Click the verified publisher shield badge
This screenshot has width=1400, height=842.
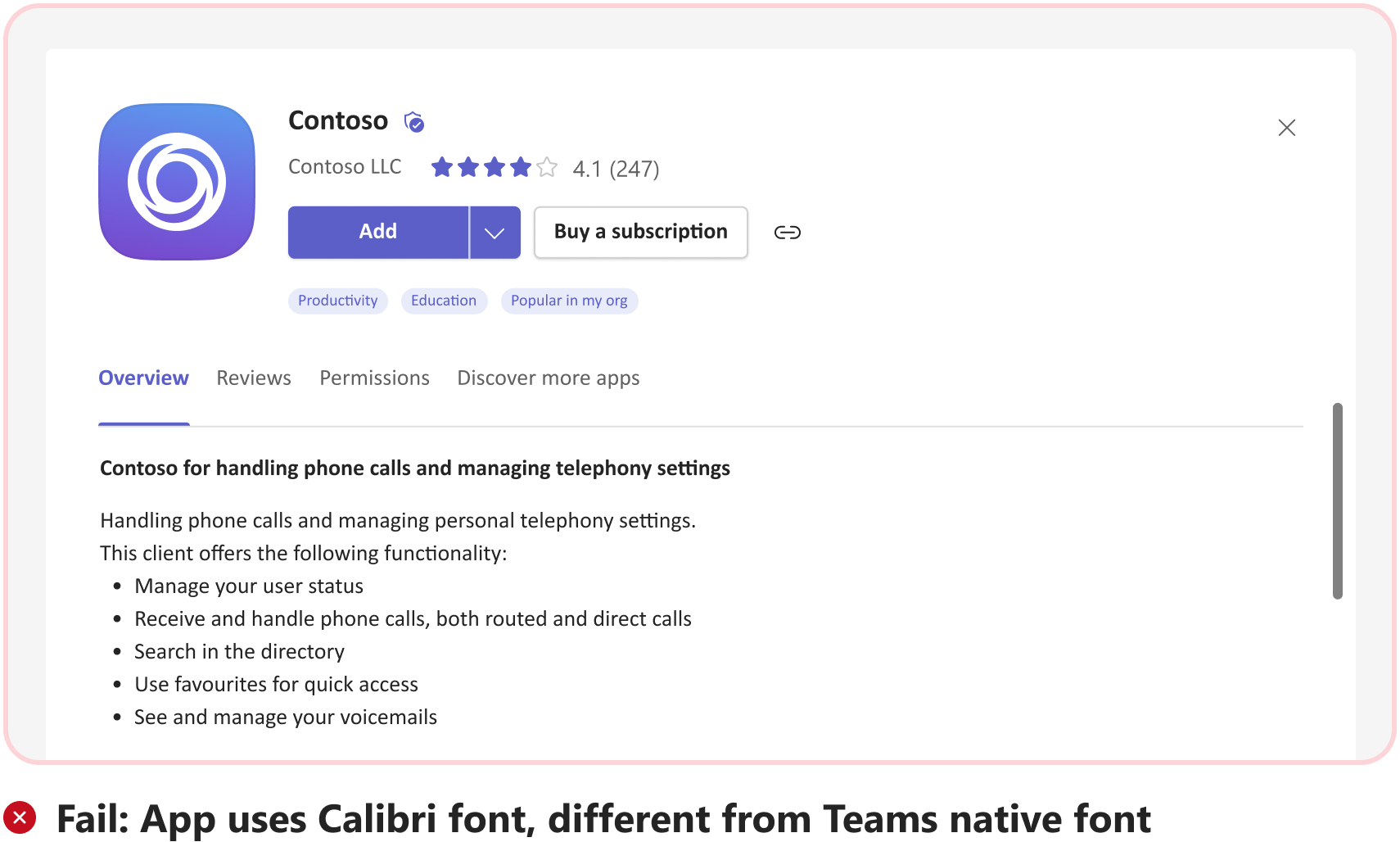coord(414,122)
